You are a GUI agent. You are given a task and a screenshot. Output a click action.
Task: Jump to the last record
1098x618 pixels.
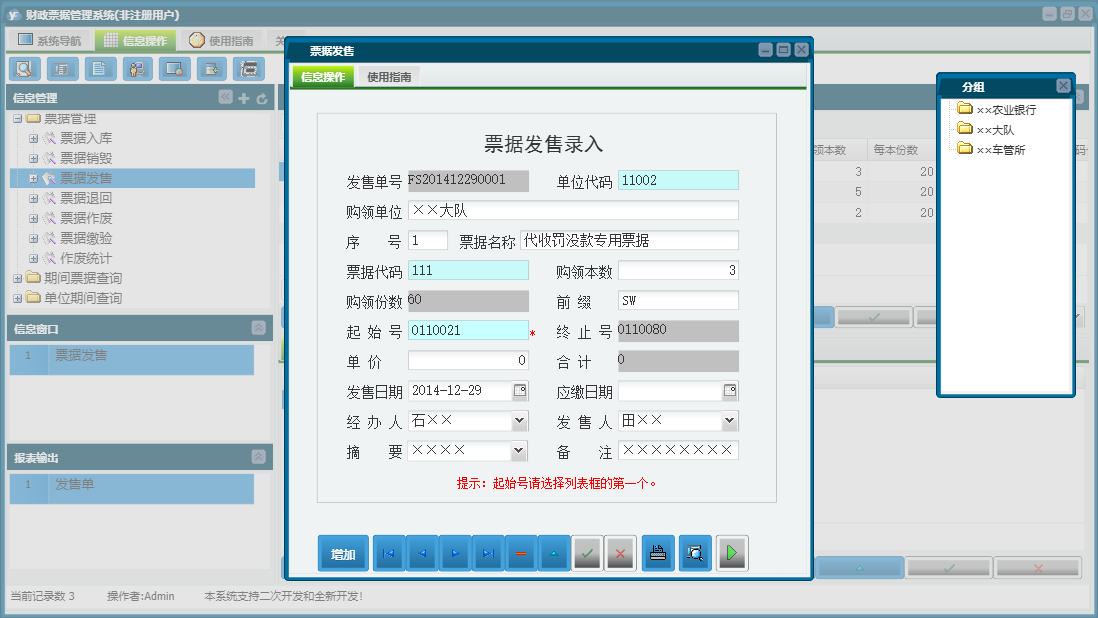(x=488, y=554)
